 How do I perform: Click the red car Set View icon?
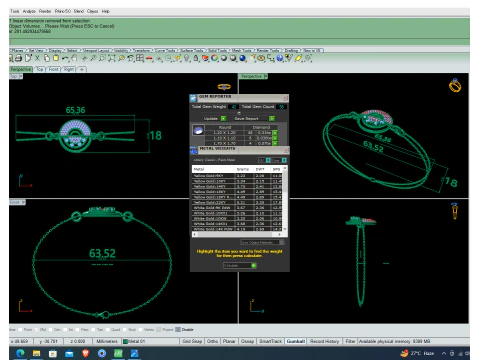pyautogui.click(x=149, y=59)
